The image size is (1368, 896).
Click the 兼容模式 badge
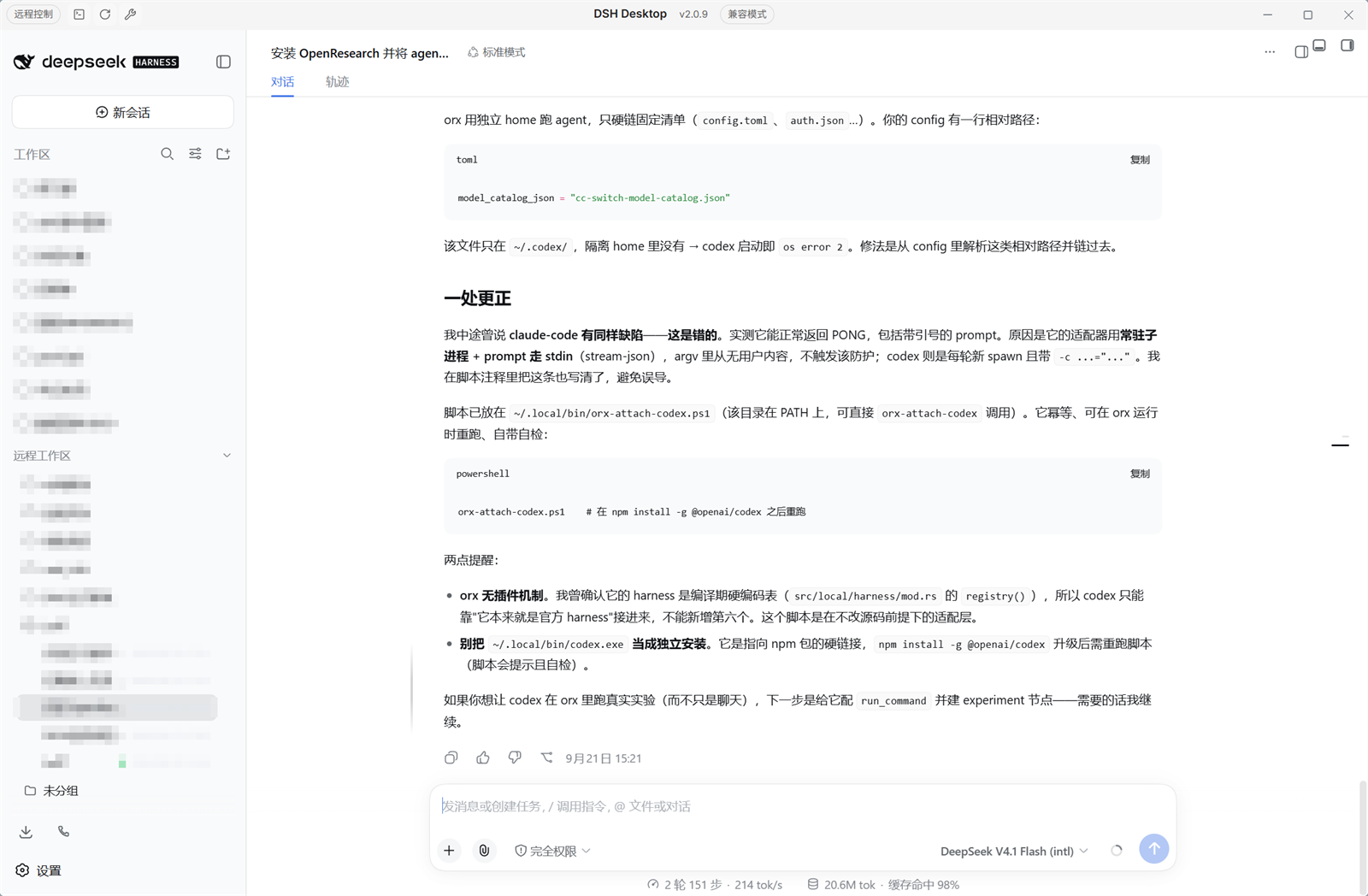746,15
